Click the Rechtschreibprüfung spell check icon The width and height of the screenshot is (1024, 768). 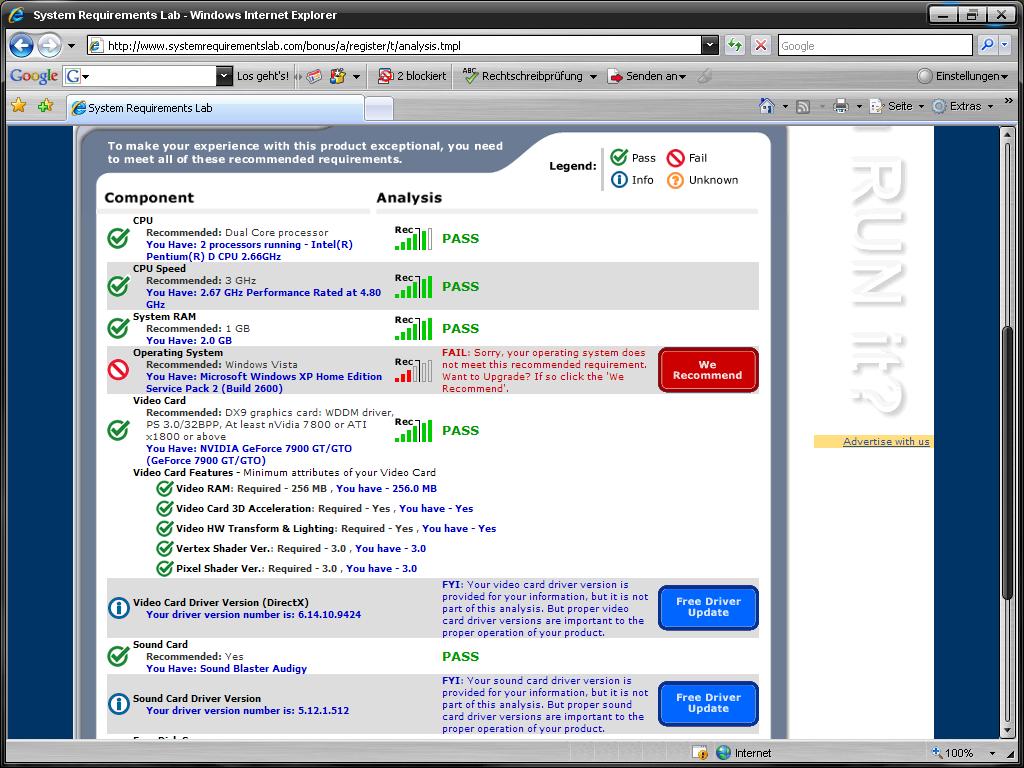[470, 76]
